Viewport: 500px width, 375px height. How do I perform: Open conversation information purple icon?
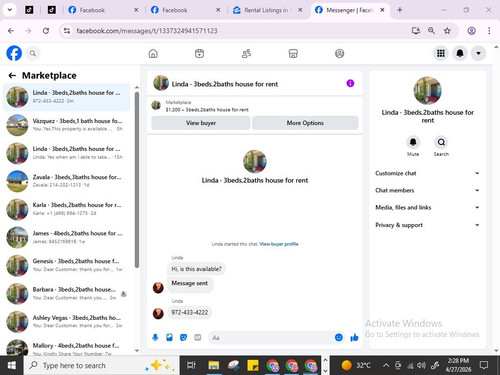click(x=350, y=83)
